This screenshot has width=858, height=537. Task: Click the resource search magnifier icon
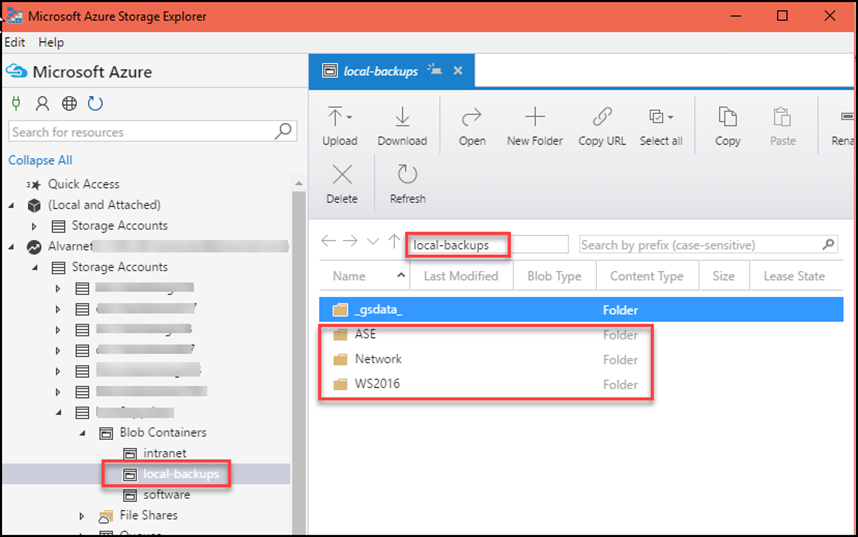click(x=283, y=131)
